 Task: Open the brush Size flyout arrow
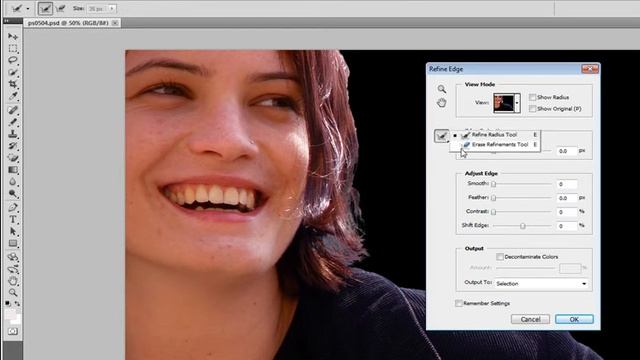point(112,9)
